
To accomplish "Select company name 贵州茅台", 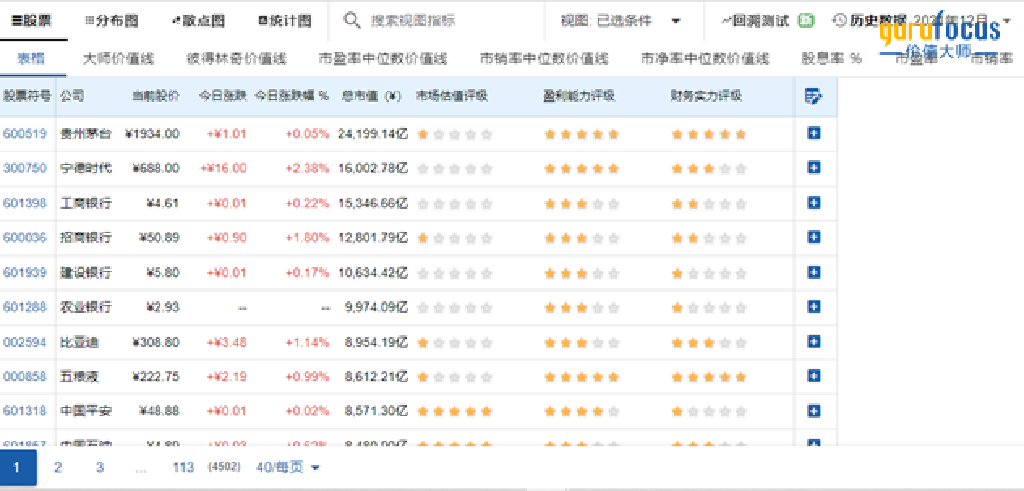I will click(x=86, y=134).
